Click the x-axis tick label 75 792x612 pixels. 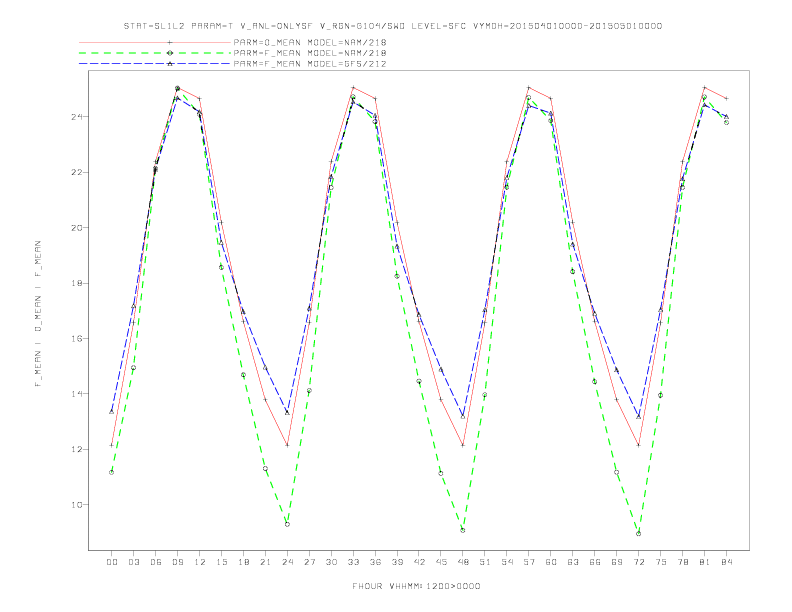click(x=661, y=562)
